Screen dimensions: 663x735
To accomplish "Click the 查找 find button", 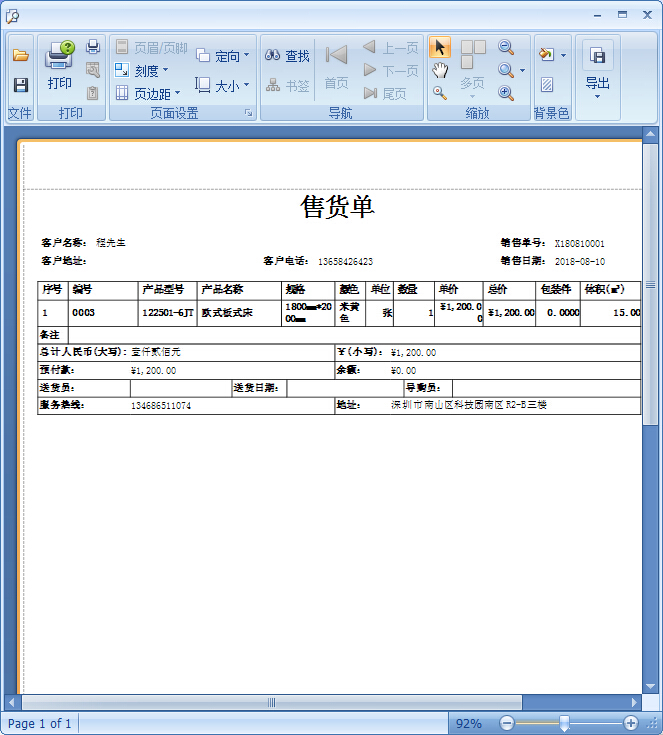I will [288, 56].
